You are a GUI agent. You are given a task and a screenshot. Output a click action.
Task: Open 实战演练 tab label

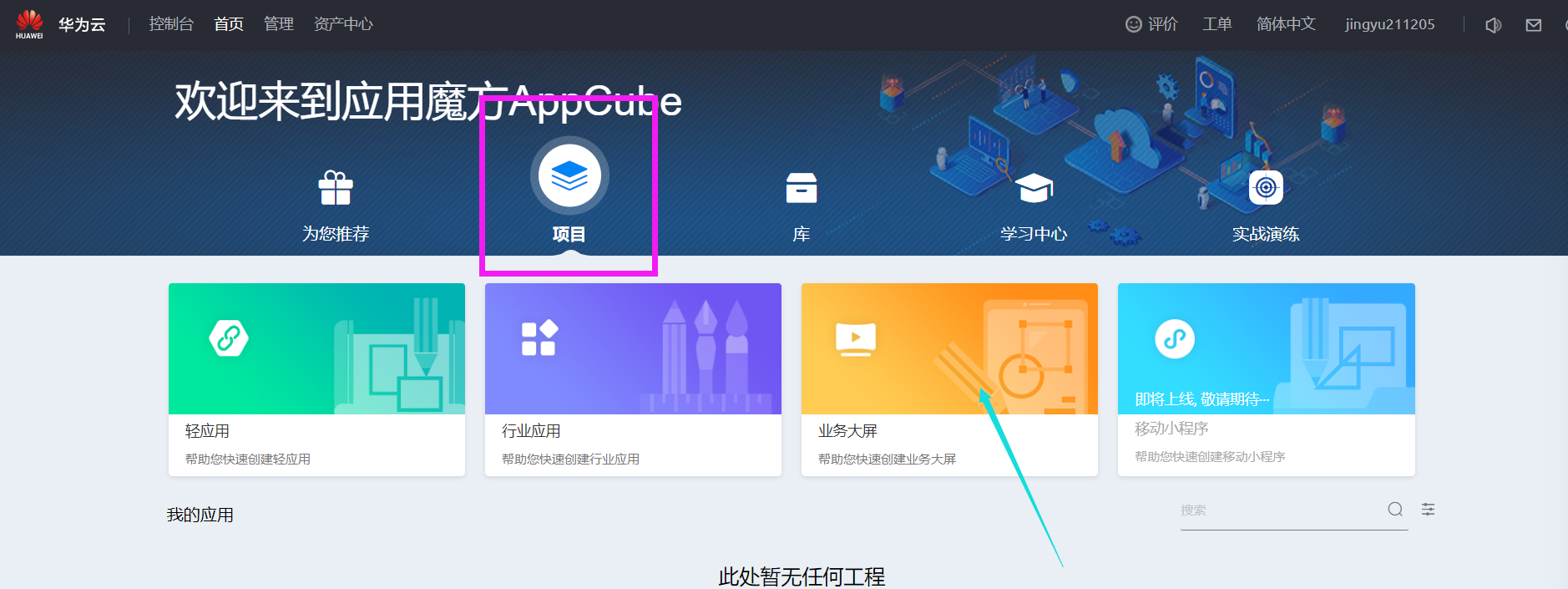coord(1266,234)
